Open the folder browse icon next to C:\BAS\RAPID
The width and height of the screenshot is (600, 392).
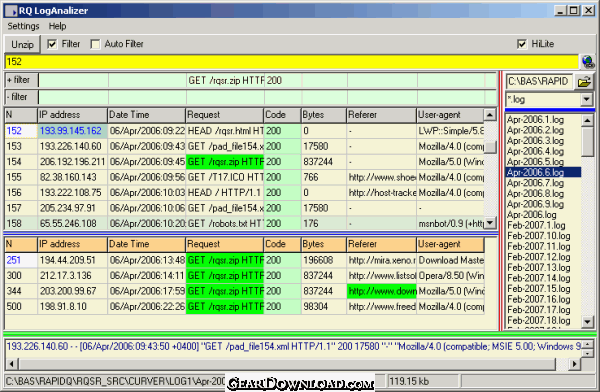584,82
